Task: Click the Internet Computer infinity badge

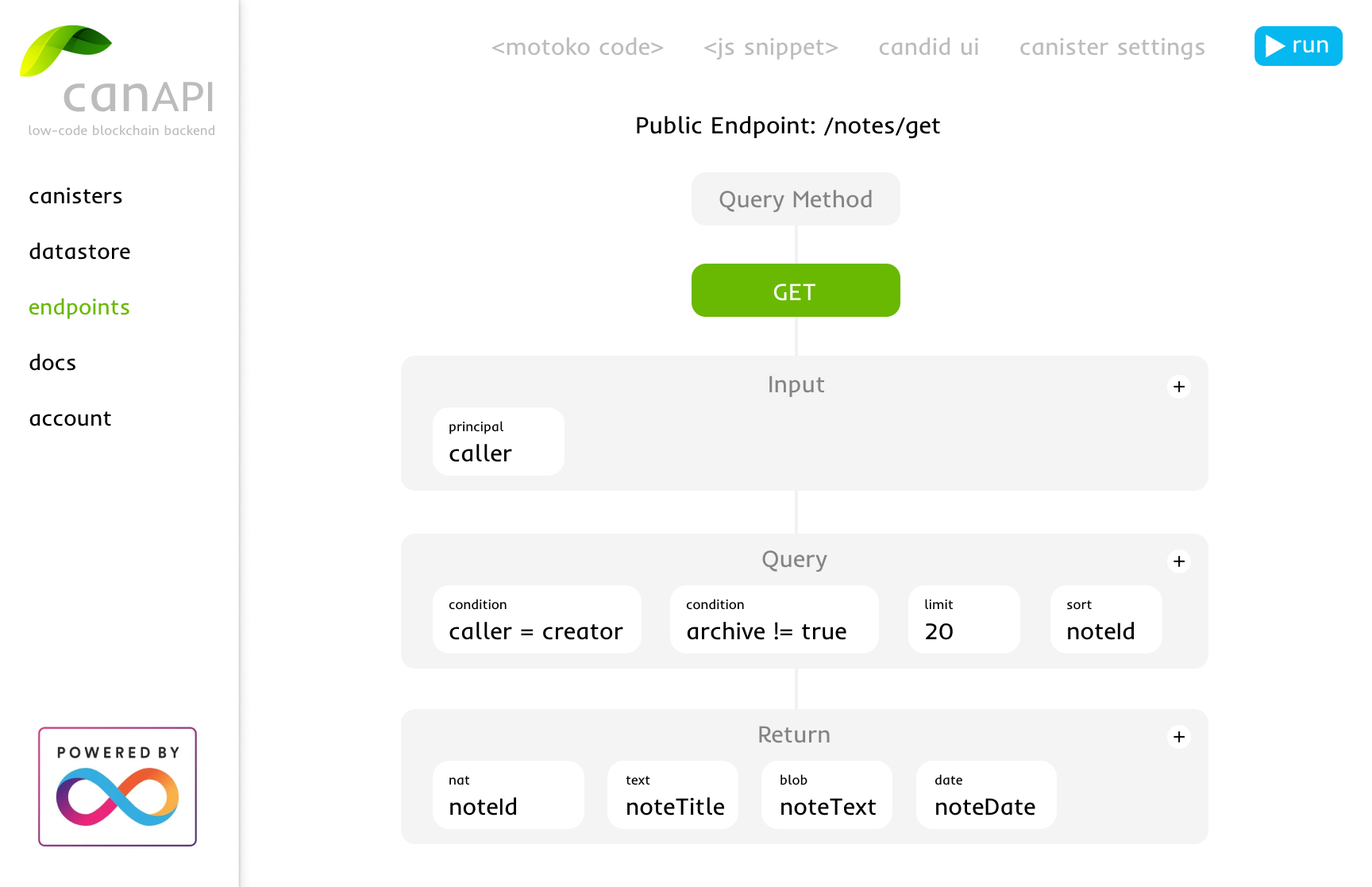Action: (x=117, y=786)
